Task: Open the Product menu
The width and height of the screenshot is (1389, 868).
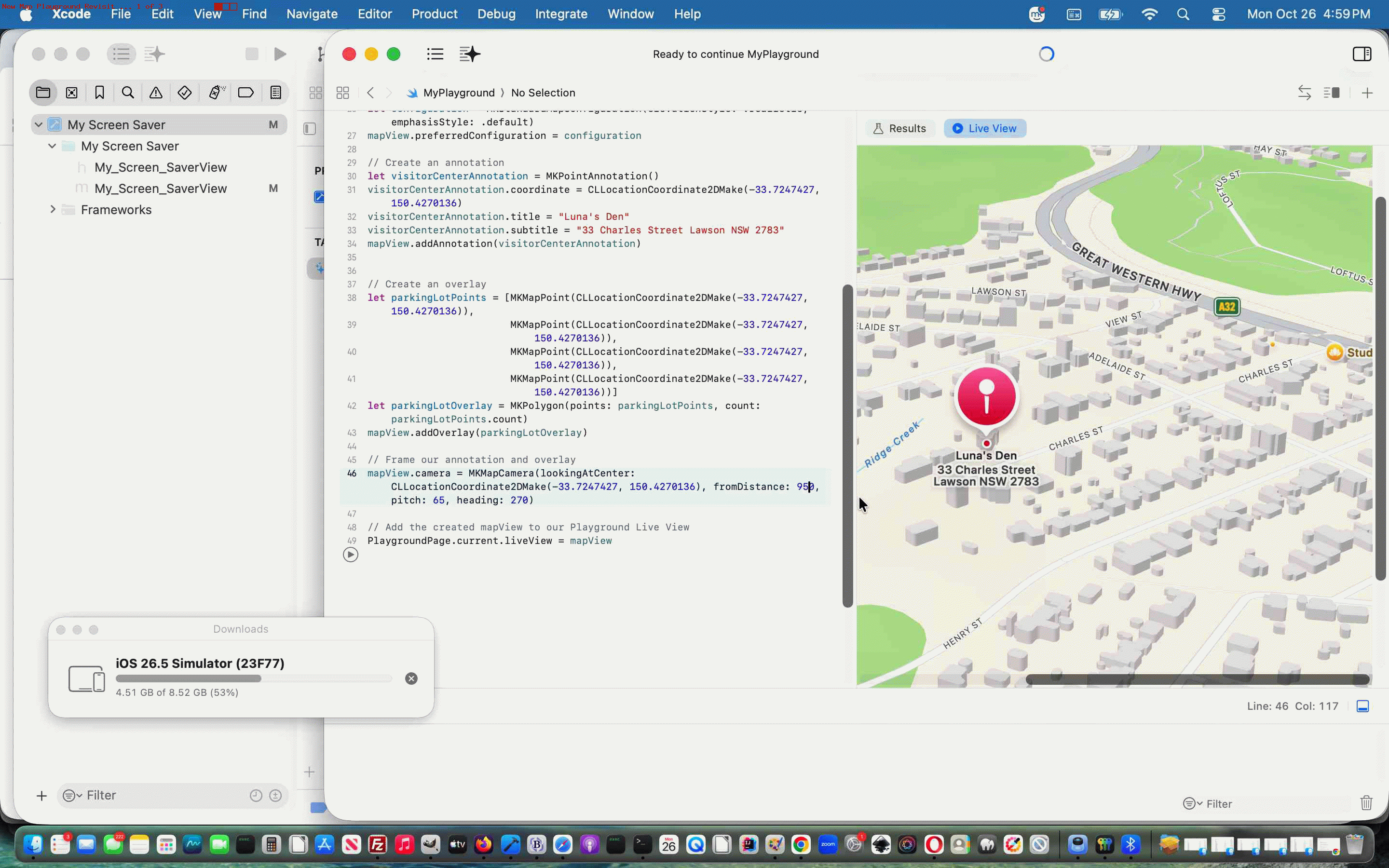Action: (x=435, y=14)
